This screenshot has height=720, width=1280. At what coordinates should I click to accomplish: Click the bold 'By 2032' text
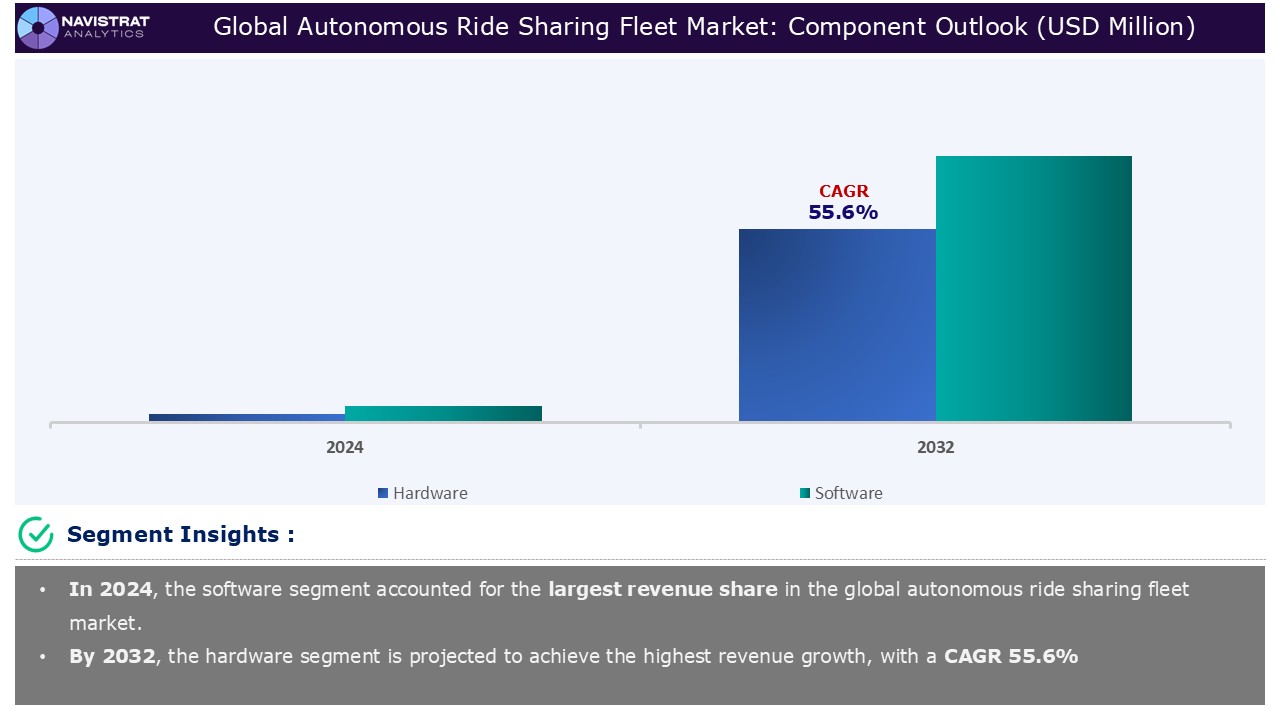[x=111, y=656]
